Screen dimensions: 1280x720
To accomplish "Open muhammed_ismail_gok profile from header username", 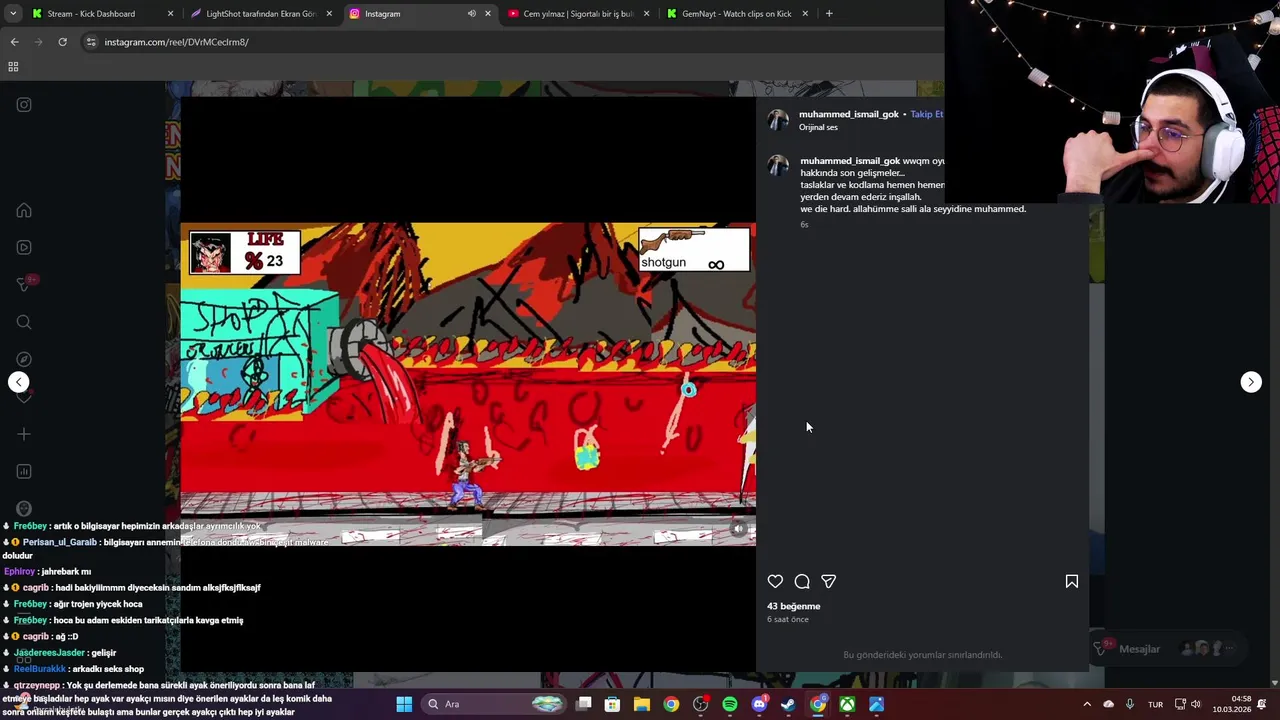I will [x=849, y=114].
